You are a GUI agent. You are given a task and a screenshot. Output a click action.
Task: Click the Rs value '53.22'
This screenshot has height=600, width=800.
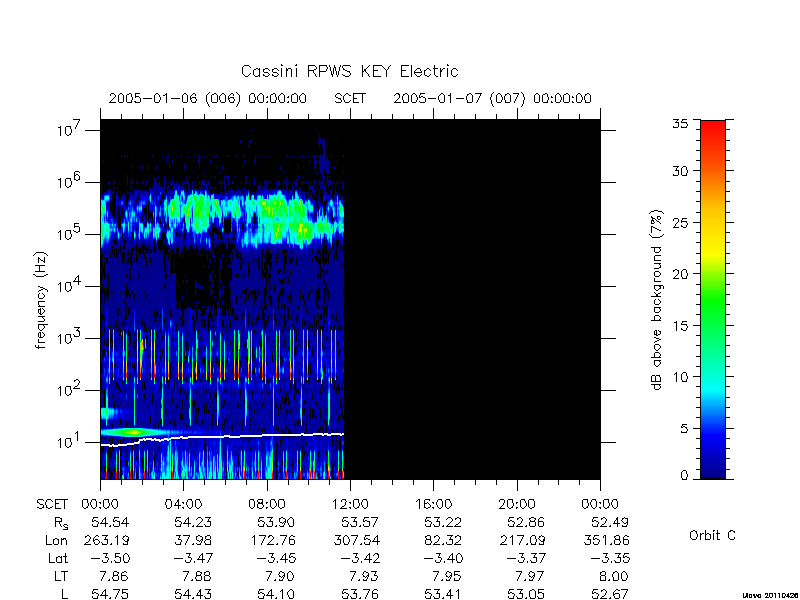tap(443, 522)
